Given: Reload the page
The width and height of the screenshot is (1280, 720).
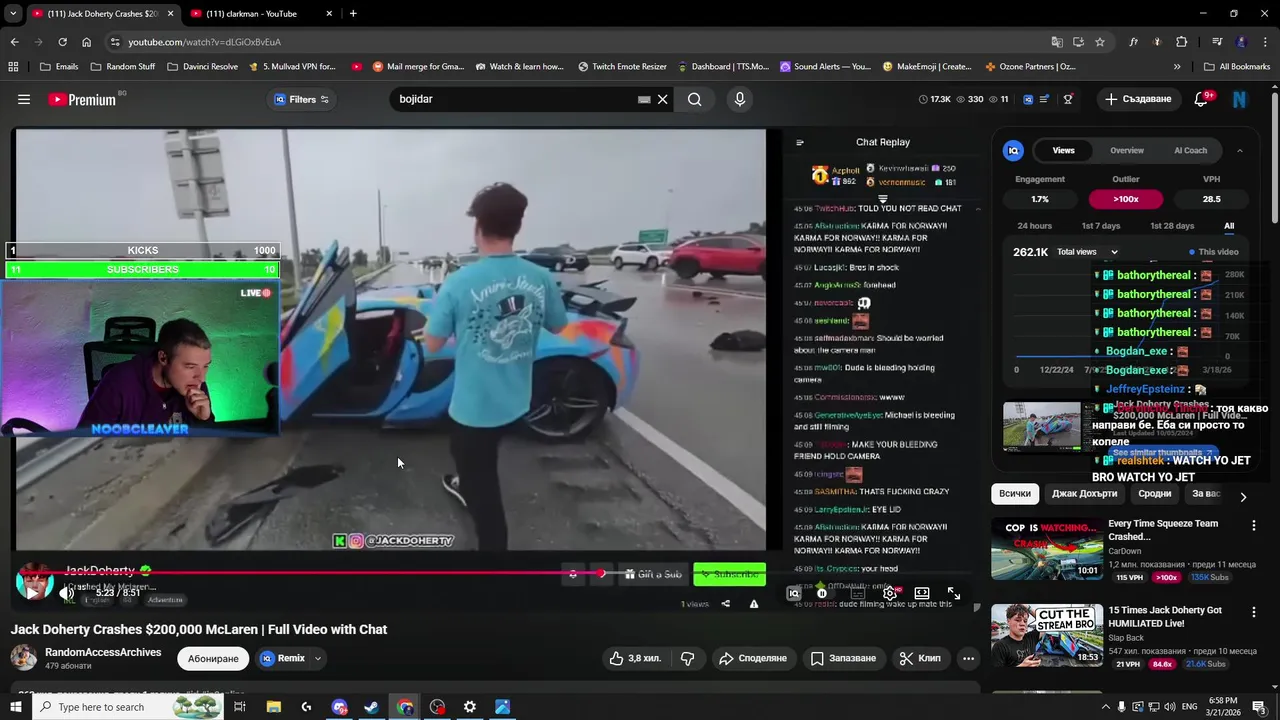Looking at the screenshot, I should [62, 42].
